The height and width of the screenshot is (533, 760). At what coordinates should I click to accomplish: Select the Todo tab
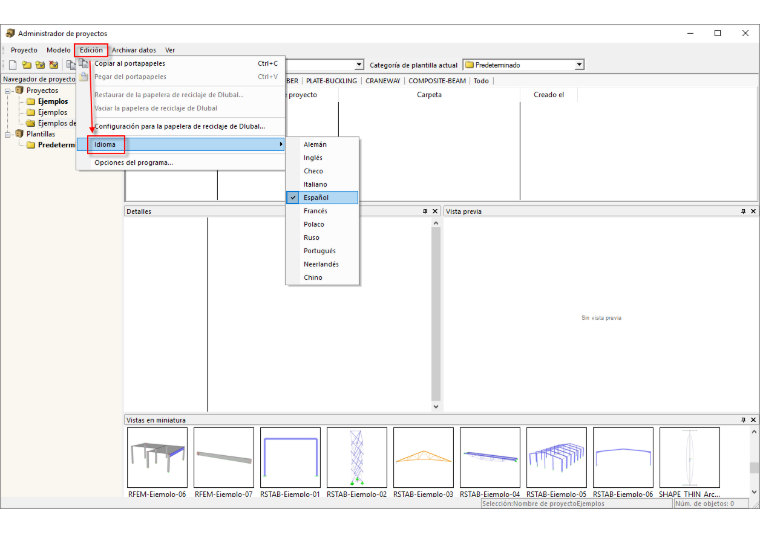[481, 81]
